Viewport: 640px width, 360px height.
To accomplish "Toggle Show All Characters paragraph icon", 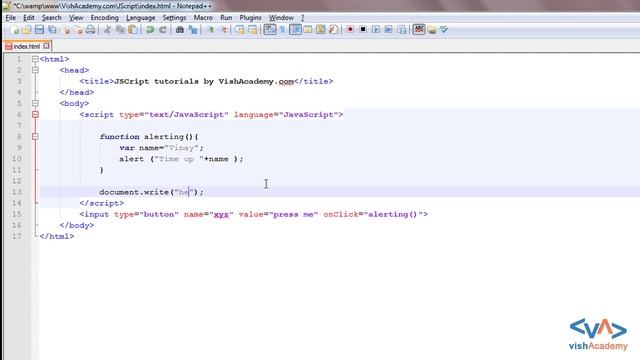I will (282, 30).
